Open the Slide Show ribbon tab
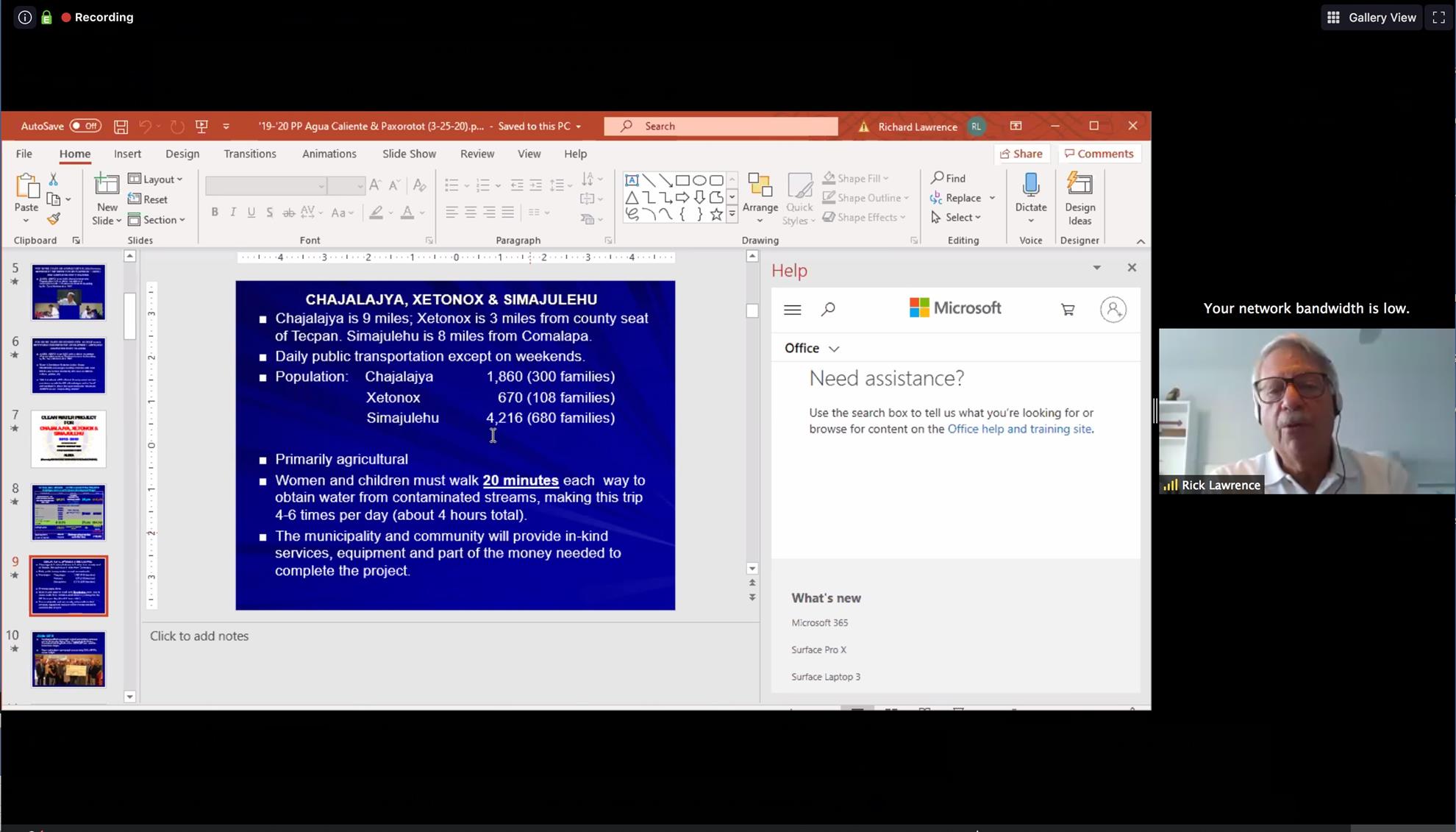The height and width of the screenshot is (832, 1456). coord(409,154)
